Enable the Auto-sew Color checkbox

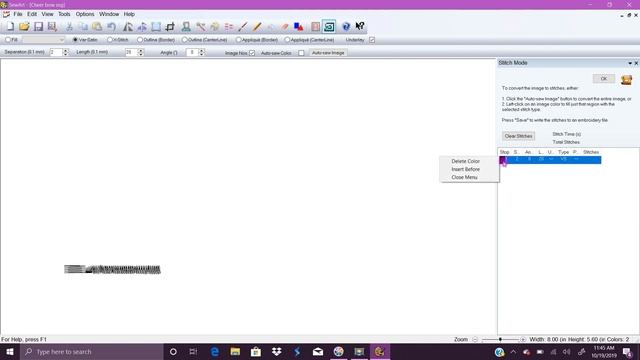(x=301, y=53)
